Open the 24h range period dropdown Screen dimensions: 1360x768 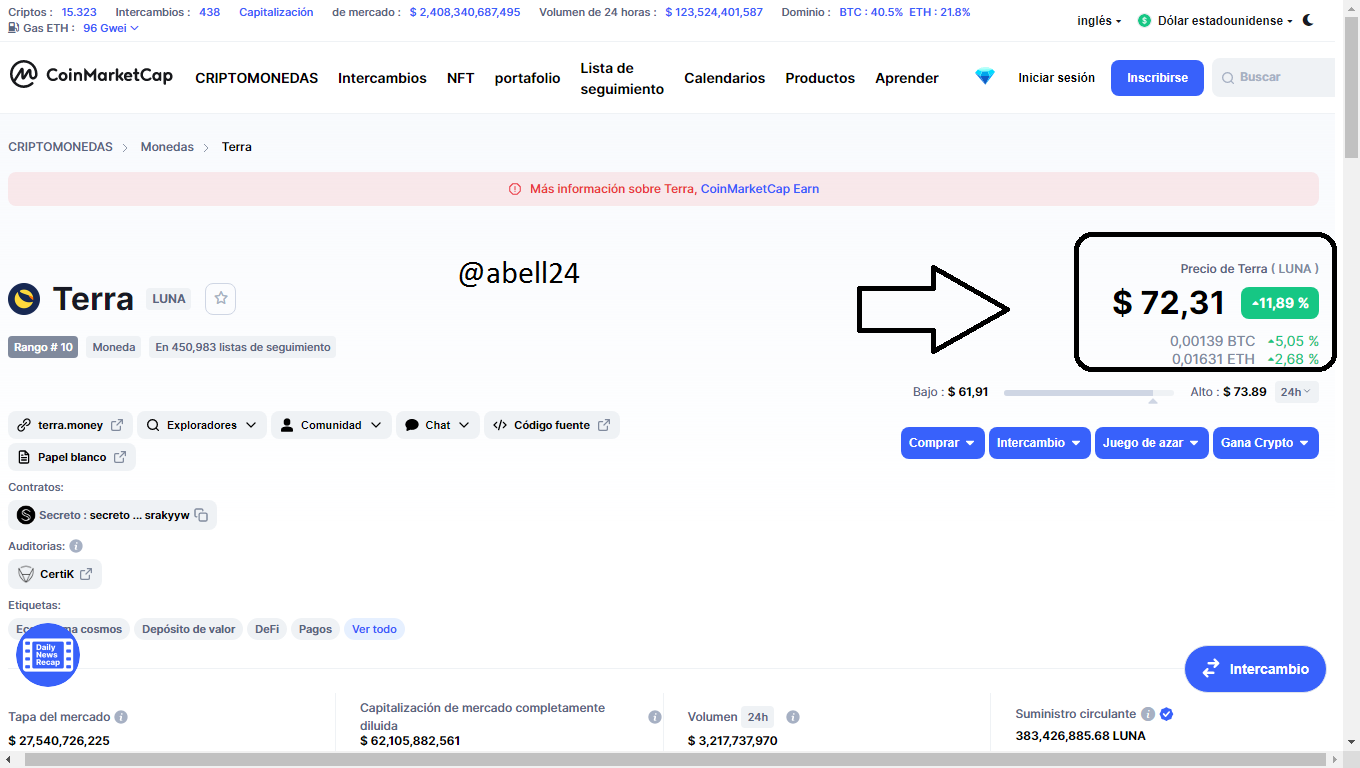tap(1296, 392)
